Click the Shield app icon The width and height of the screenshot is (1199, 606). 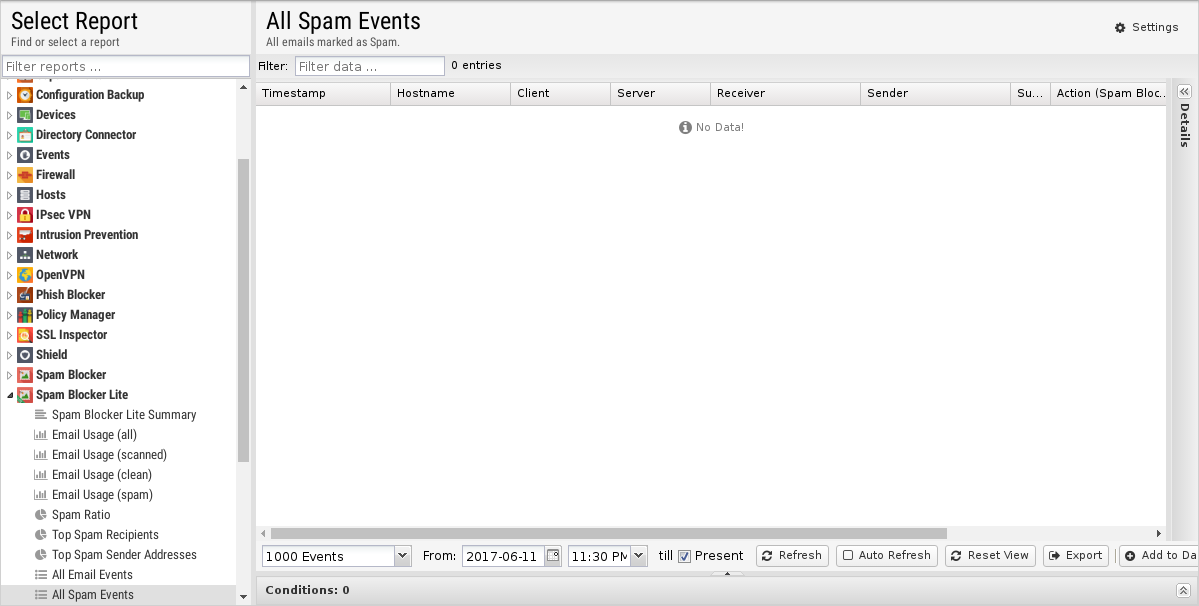(25, 355)
